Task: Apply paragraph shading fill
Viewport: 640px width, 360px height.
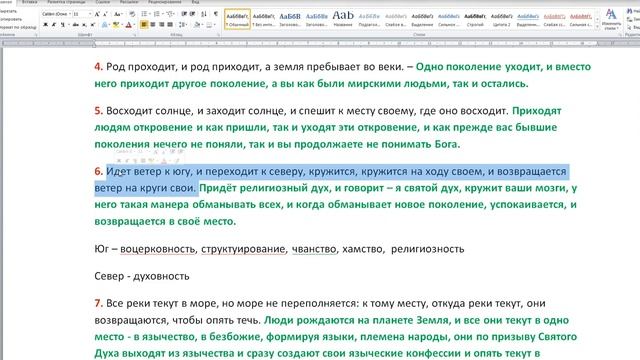Action: pos(198,25)
